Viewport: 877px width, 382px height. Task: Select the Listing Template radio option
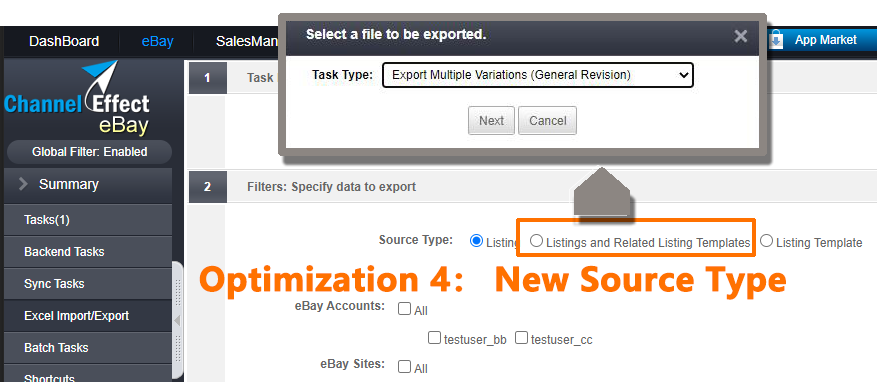[766, 241]
